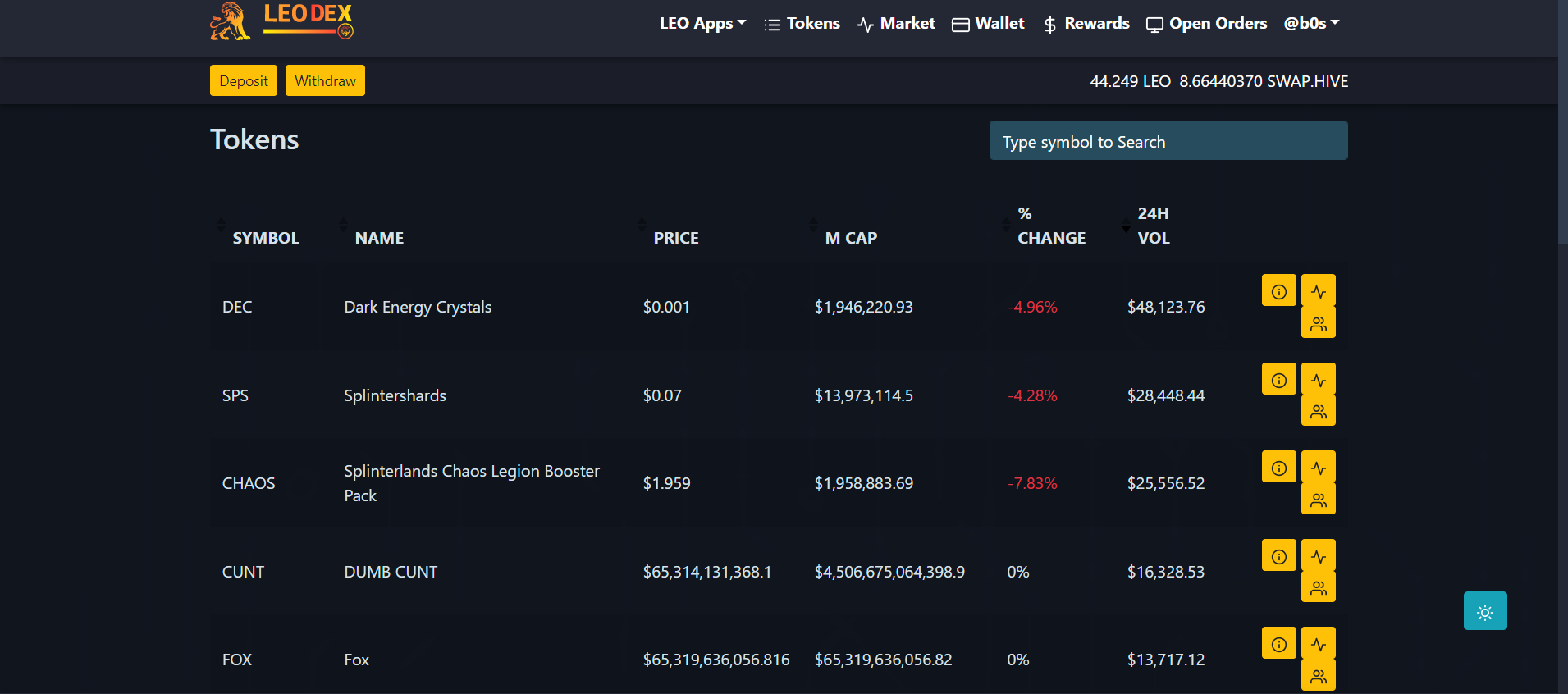Open info for the DEC token
Viewport: 1568px width, 694px height.
click(x=1278, y=290)
